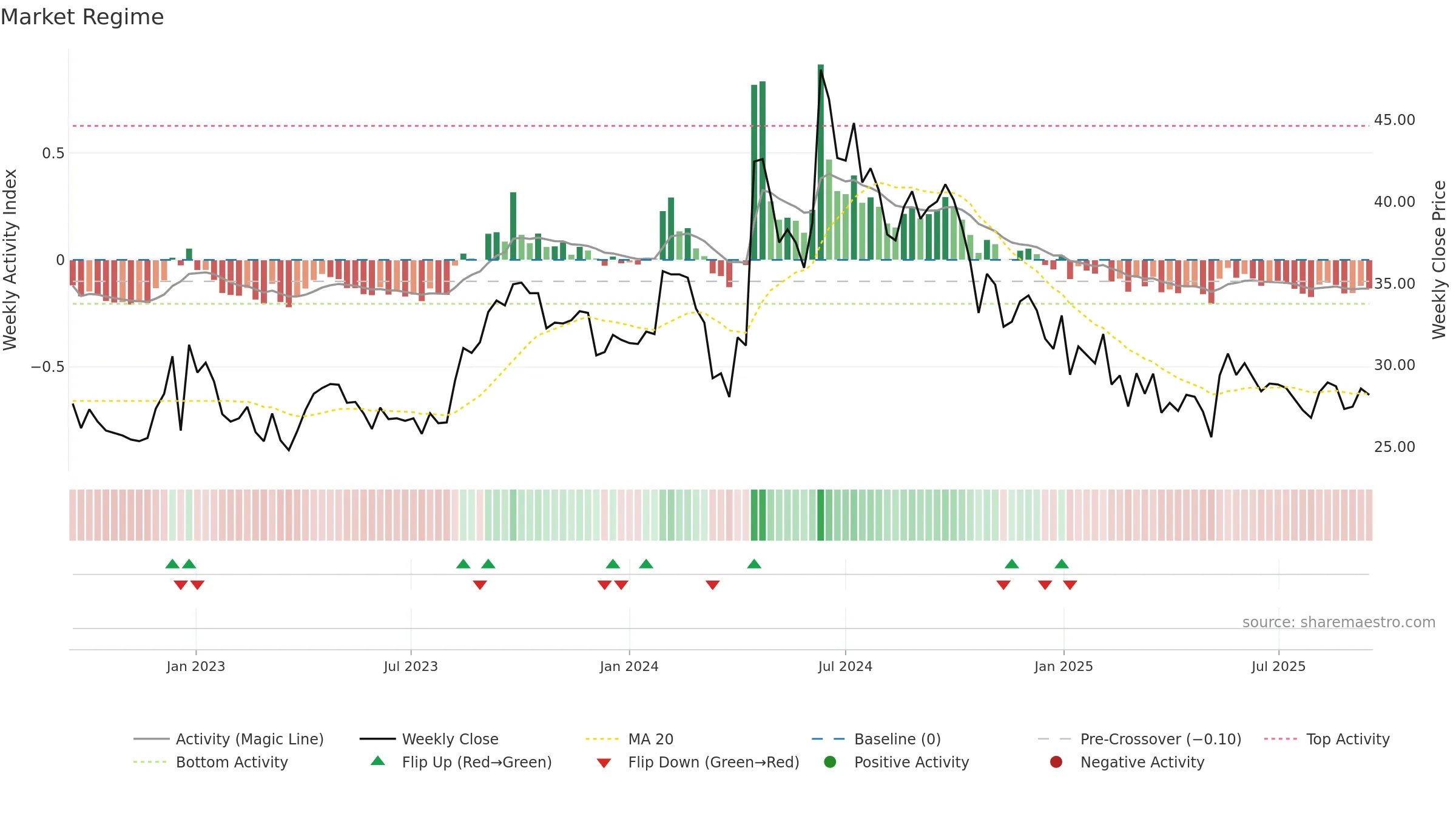Toggle the Activity (Magic Line) legend entry
The width and height of the screenshot is (1456, 819).
coord(229,739)
